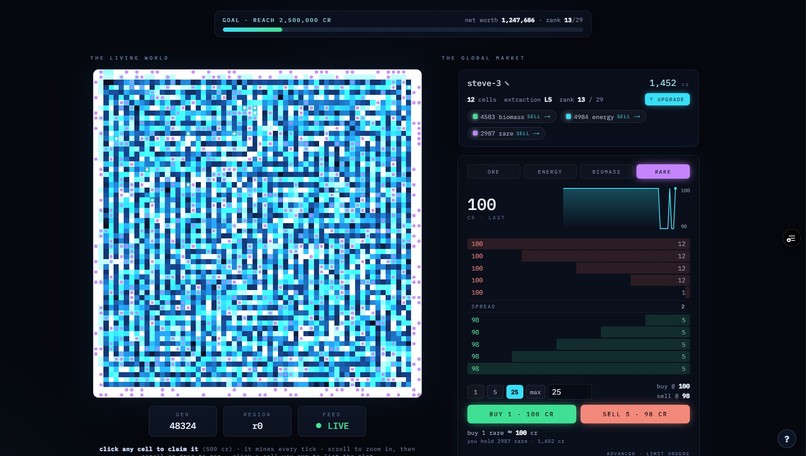This screenshot has height=456, width=806.
Task: Select the max quantity preset
Action: pos(535,392)
